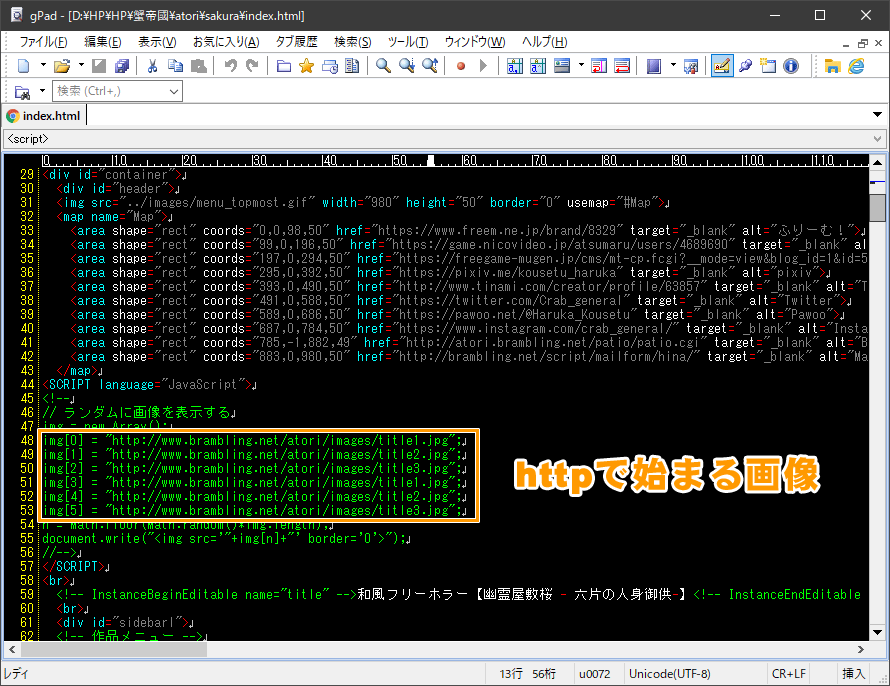Image resolution: width=890 pixels, height=686 pixels.
Task: Expand the view mode dropdown arrow
Action: 581,65
